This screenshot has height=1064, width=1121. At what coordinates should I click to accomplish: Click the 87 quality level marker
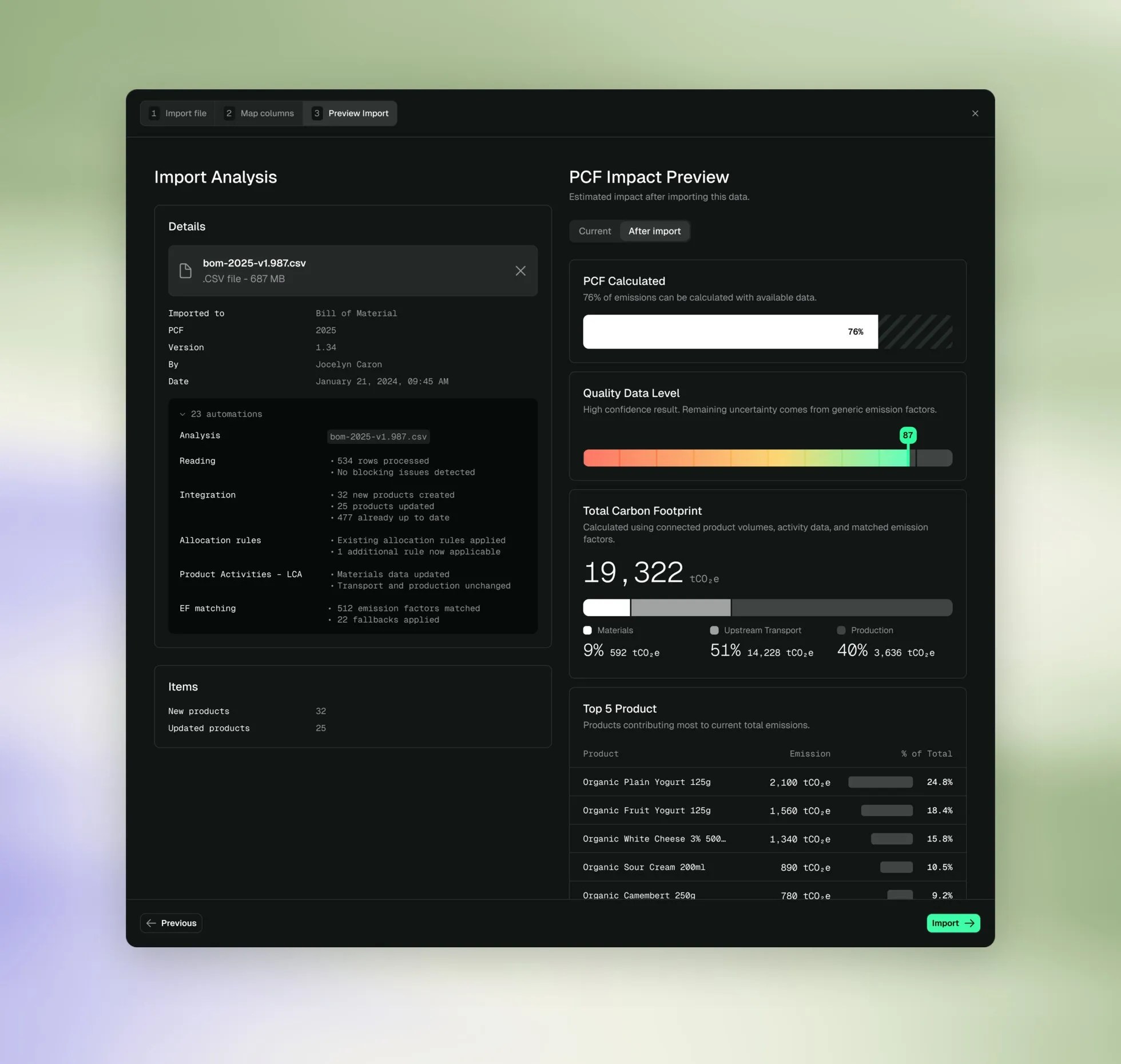908,435
